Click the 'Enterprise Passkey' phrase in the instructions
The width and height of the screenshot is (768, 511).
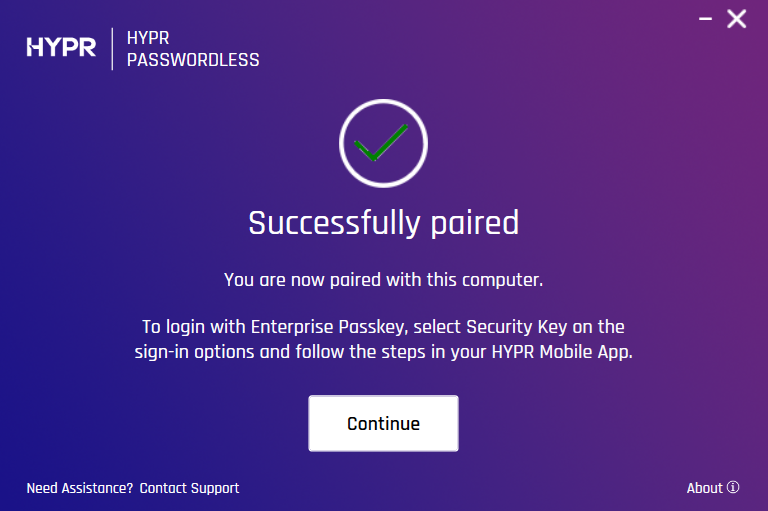click(x=305, y=327)
